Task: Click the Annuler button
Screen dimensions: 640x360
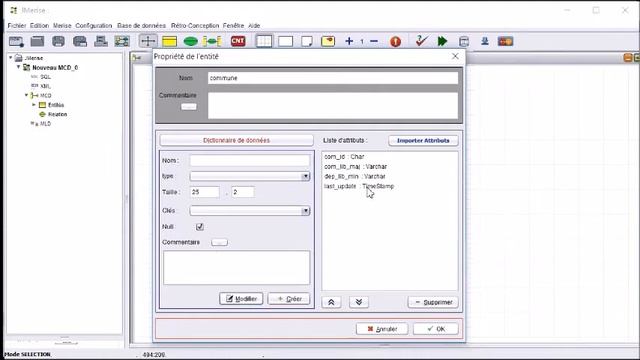Action: pyautogui.click(x=382, y=329)
